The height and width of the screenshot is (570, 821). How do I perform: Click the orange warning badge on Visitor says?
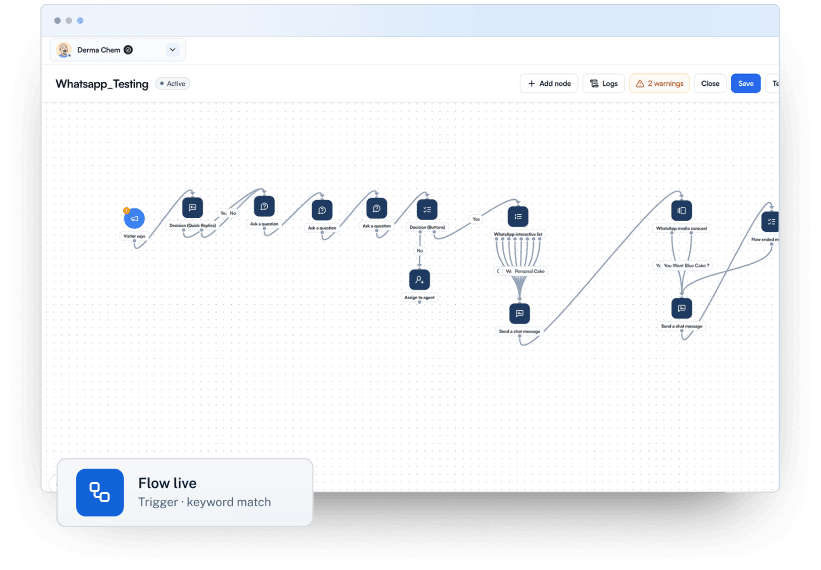point(126,210)
